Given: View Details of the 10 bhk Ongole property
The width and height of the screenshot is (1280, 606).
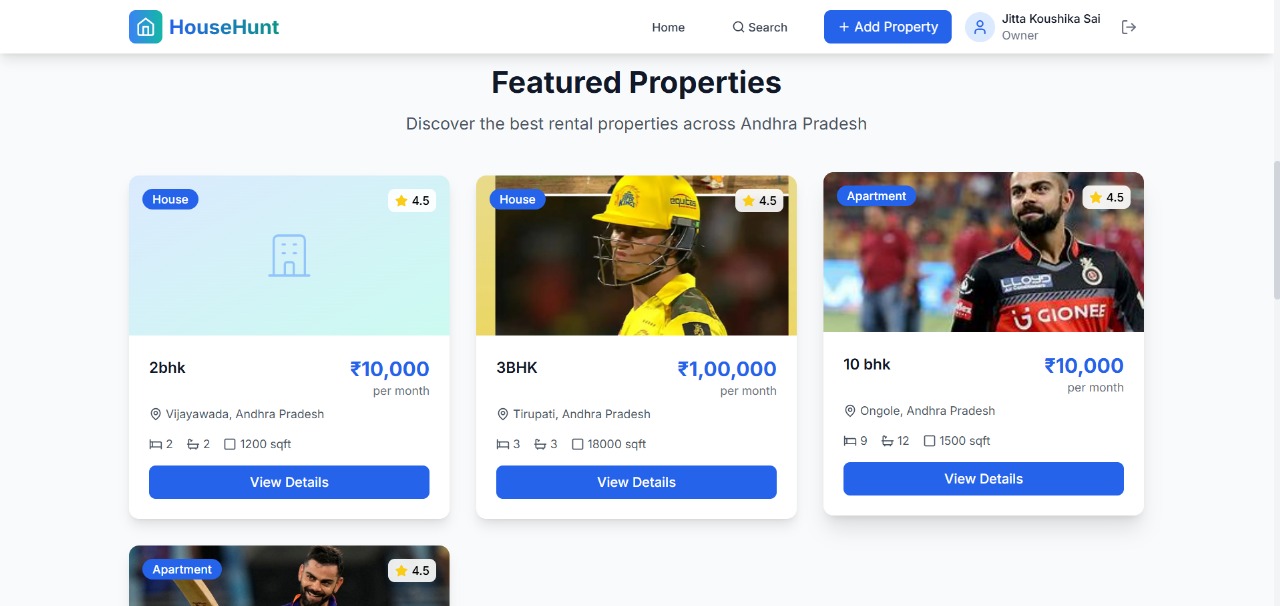Looking at the screenshot, I should (983, 479).
